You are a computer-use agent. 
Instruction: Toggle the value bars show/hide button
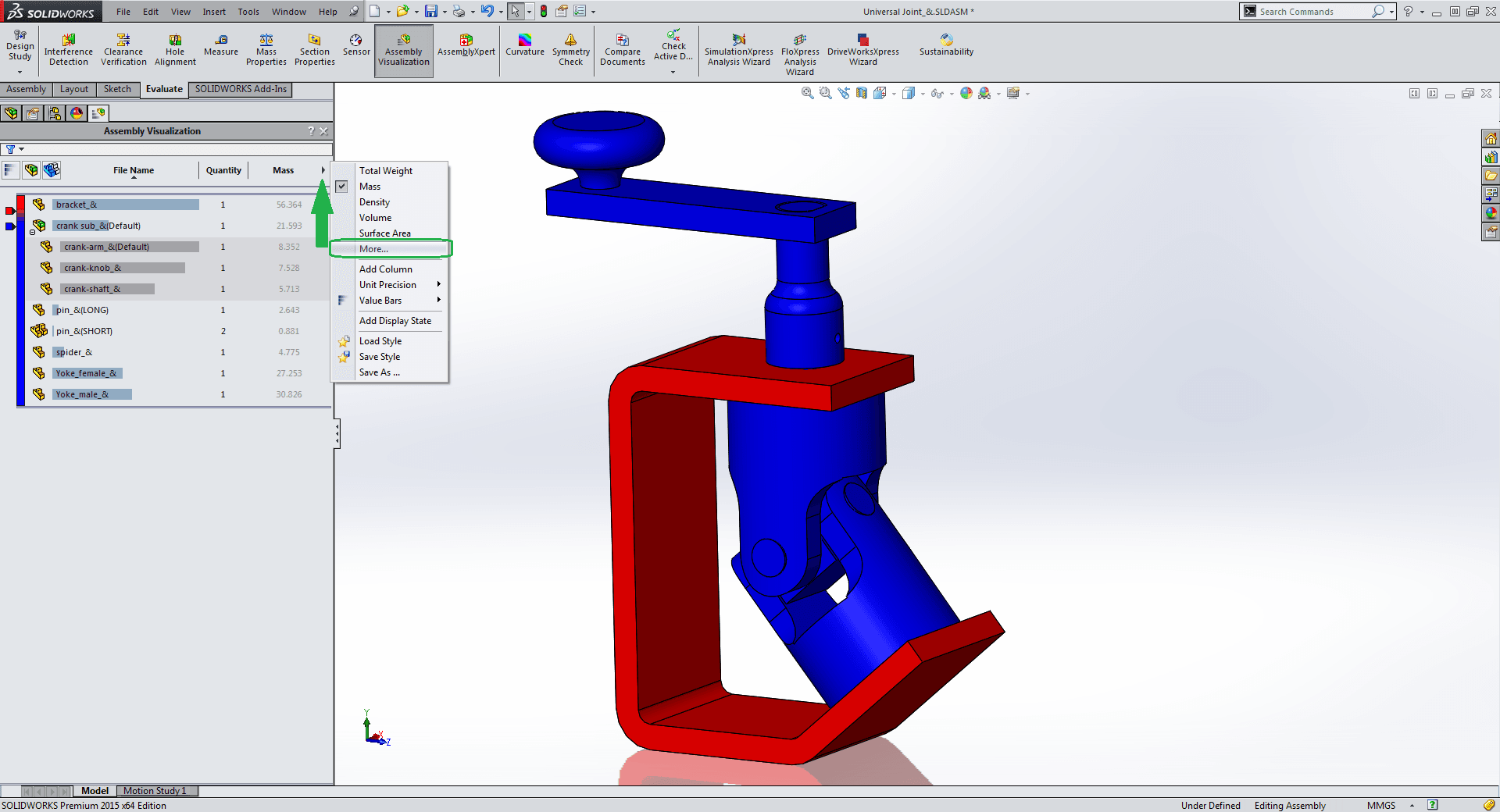point(10,170)
